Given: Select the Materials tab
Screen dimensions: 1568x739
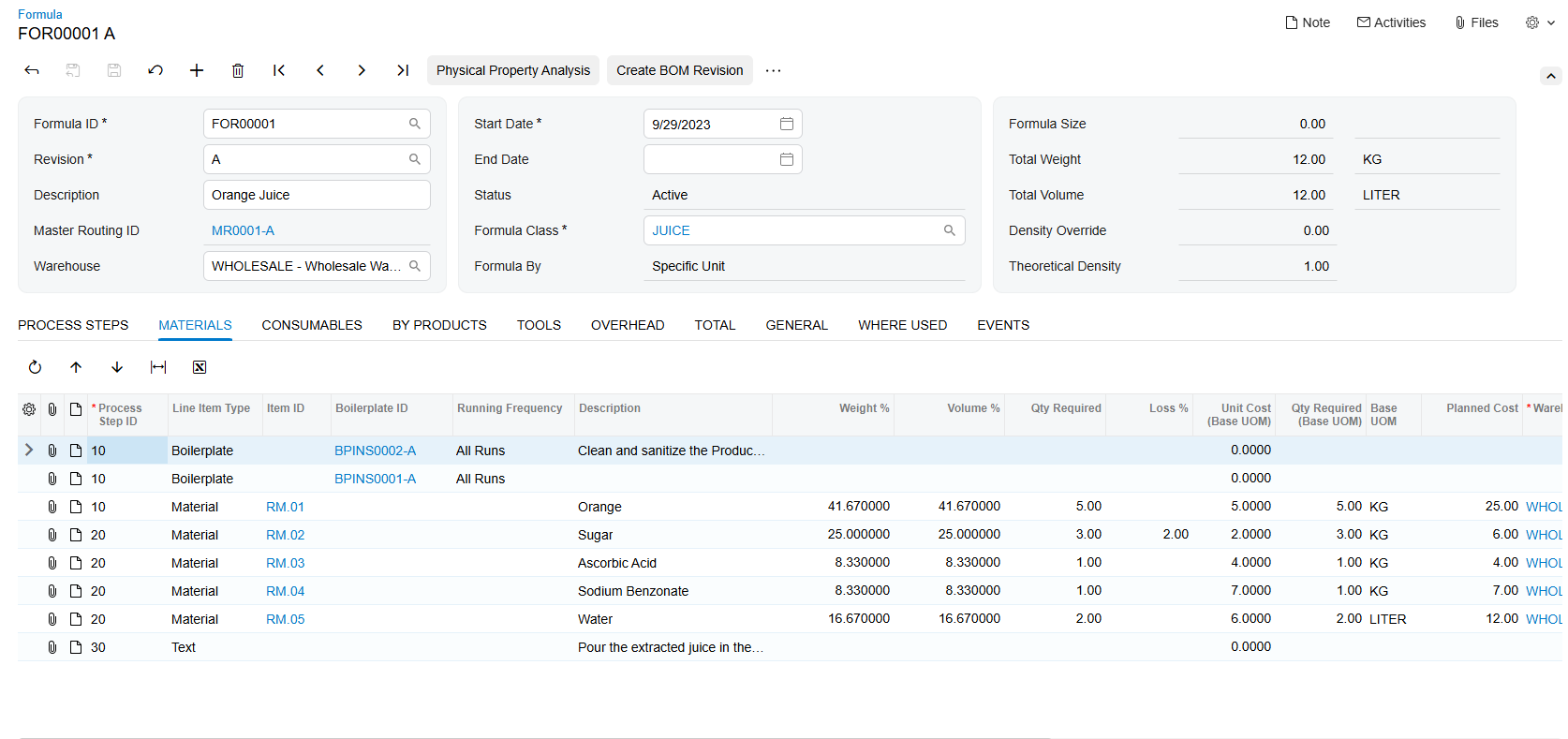Looking at the screenshot, I should tap(195, 325).
